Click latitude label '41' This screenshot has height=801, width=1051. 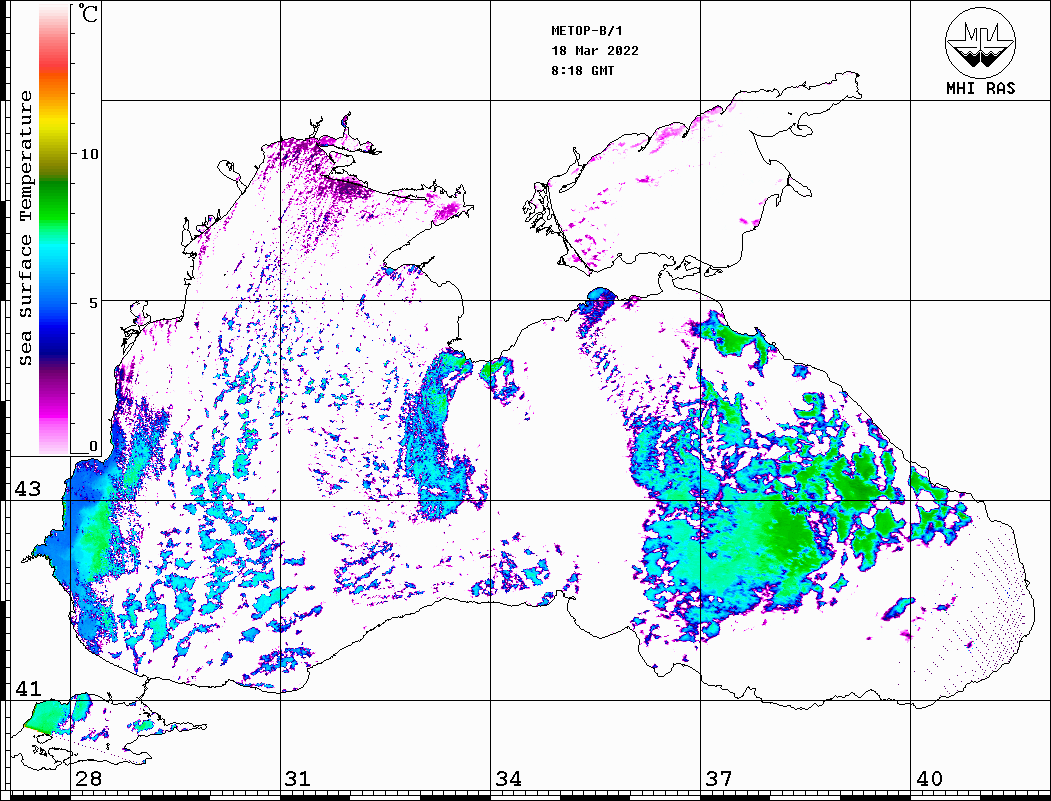27,689
